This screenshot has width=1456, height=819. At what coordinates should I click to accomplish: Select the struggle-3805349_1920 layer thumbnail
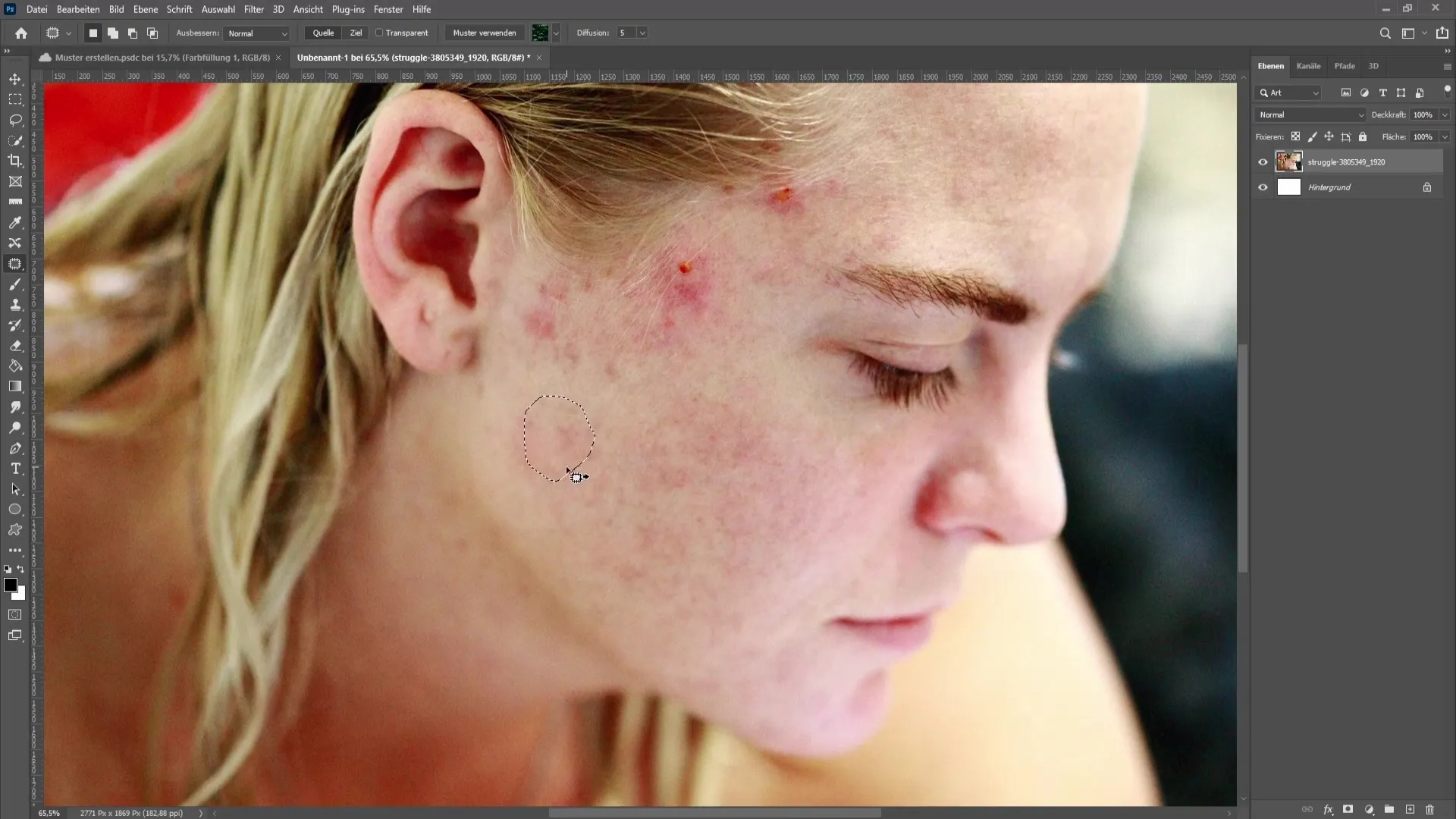[1289, 161]
